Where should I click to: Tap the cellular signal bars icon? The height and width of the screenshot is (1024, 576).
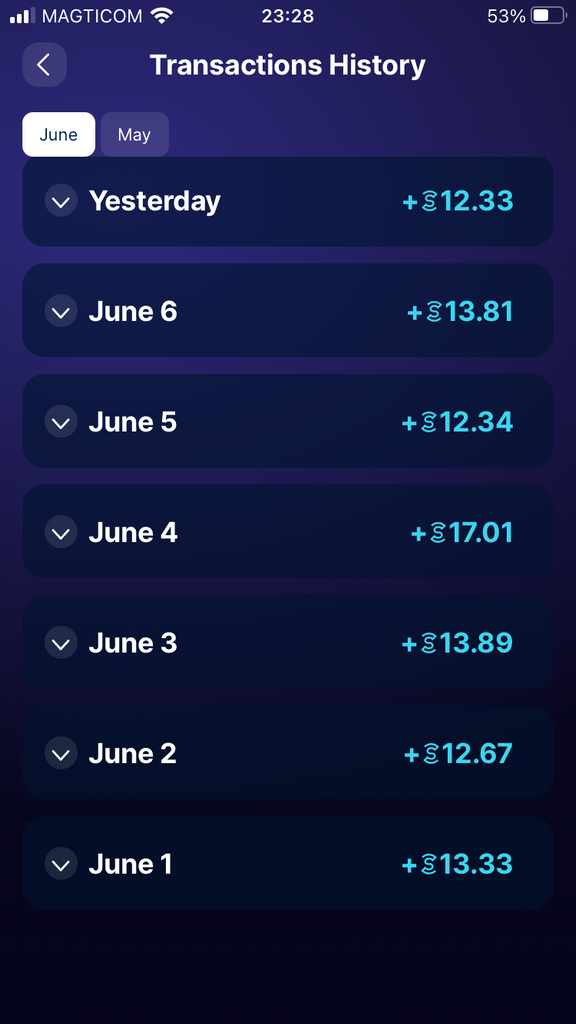click(22, 16)
